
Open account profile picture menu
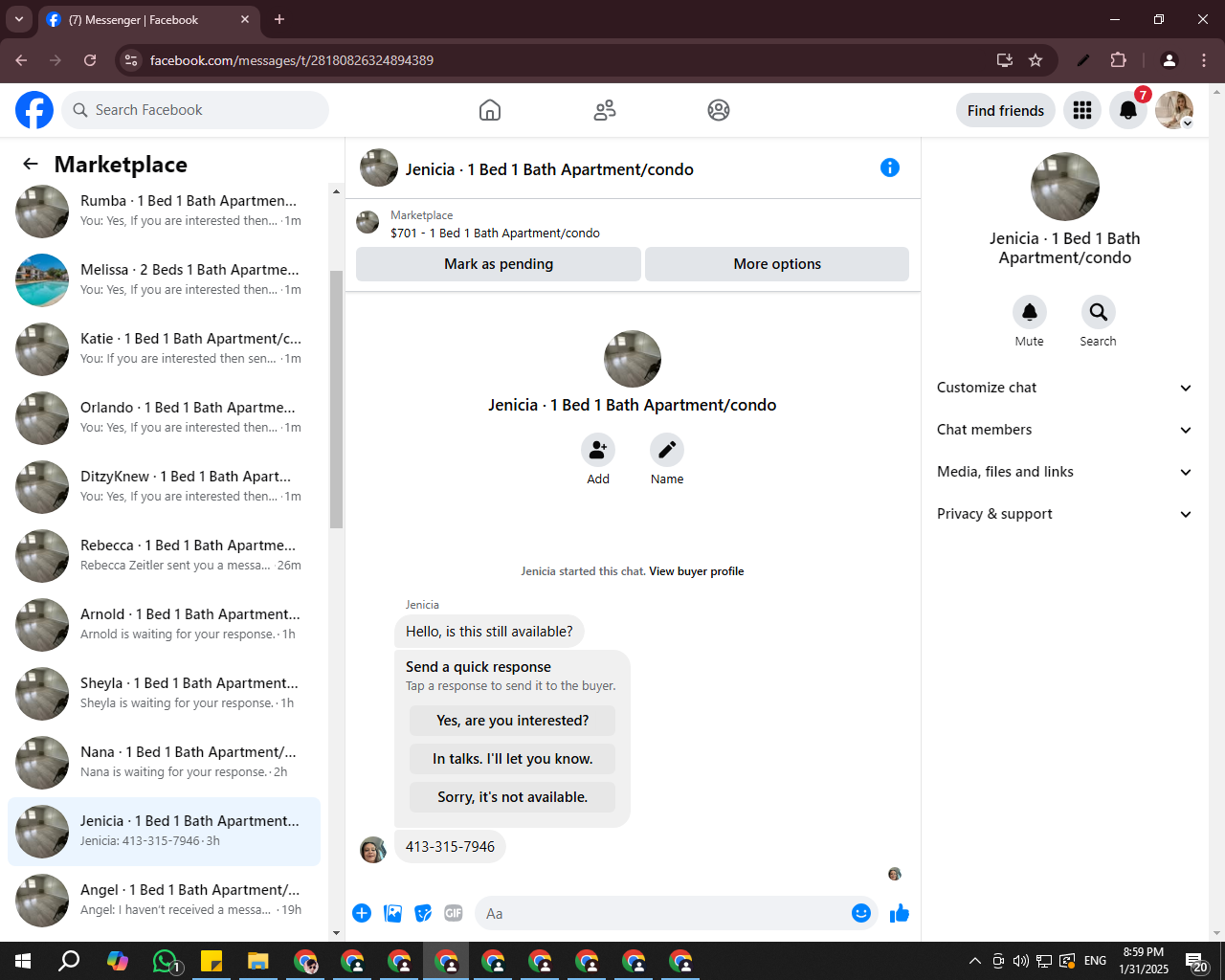[x=1174, y=110]
